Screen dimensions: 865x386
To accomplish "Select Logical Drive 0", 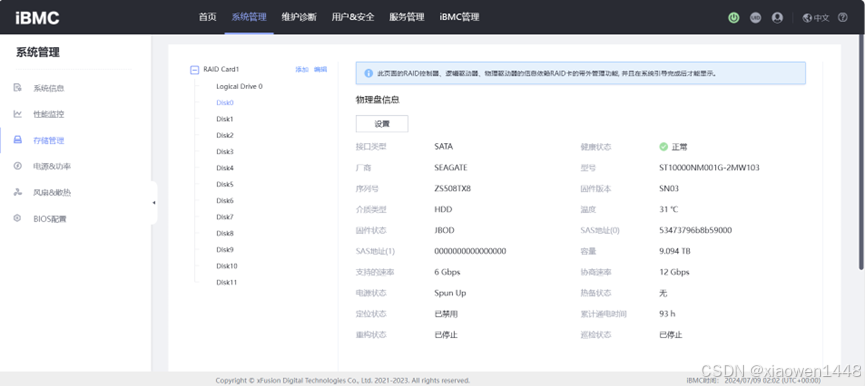I will (239, 87).
